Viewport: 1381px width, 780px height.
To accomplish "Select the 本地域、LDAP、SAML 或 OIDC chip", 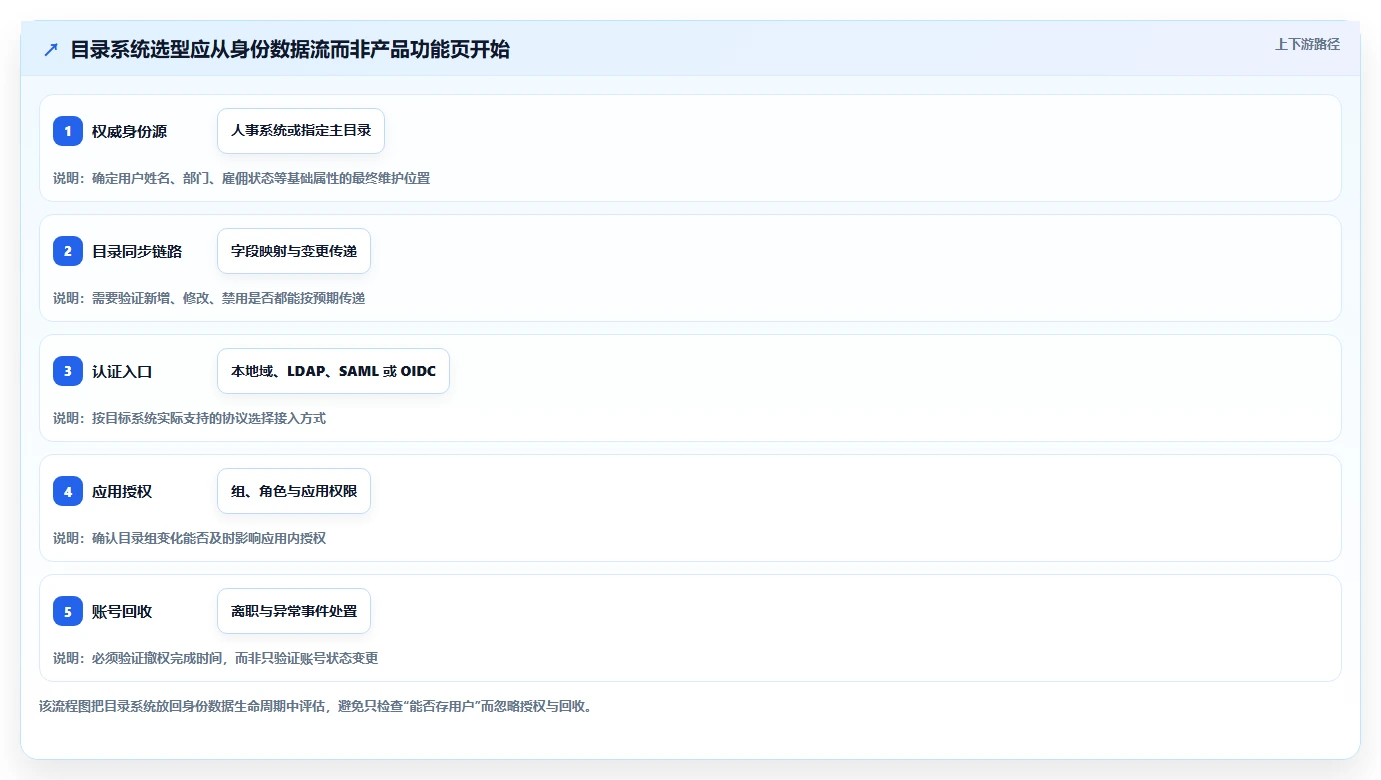I will pyautogui.click(x=333, y=371).
